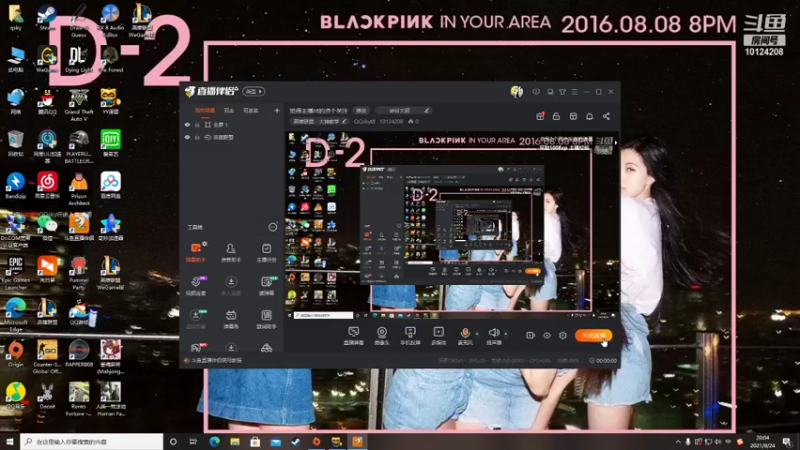The image size is (800, 450).
Task: Click the 00:00:00 stream timer
Action: 603,360
